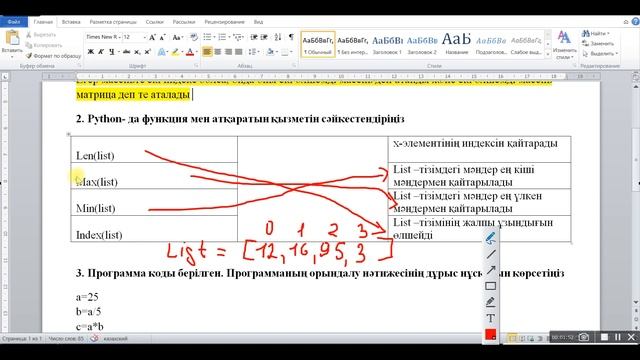Select the arrow drawing tool

pos(491,270)
